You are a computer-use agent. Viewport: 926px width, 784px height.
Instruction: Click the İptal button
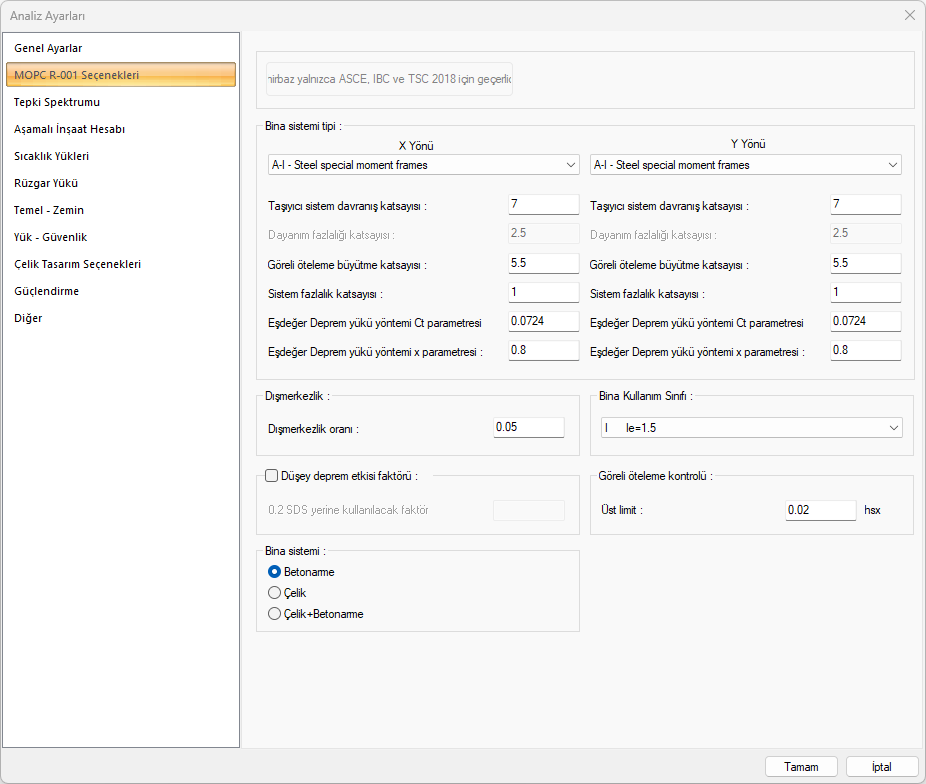click(881, 767)
